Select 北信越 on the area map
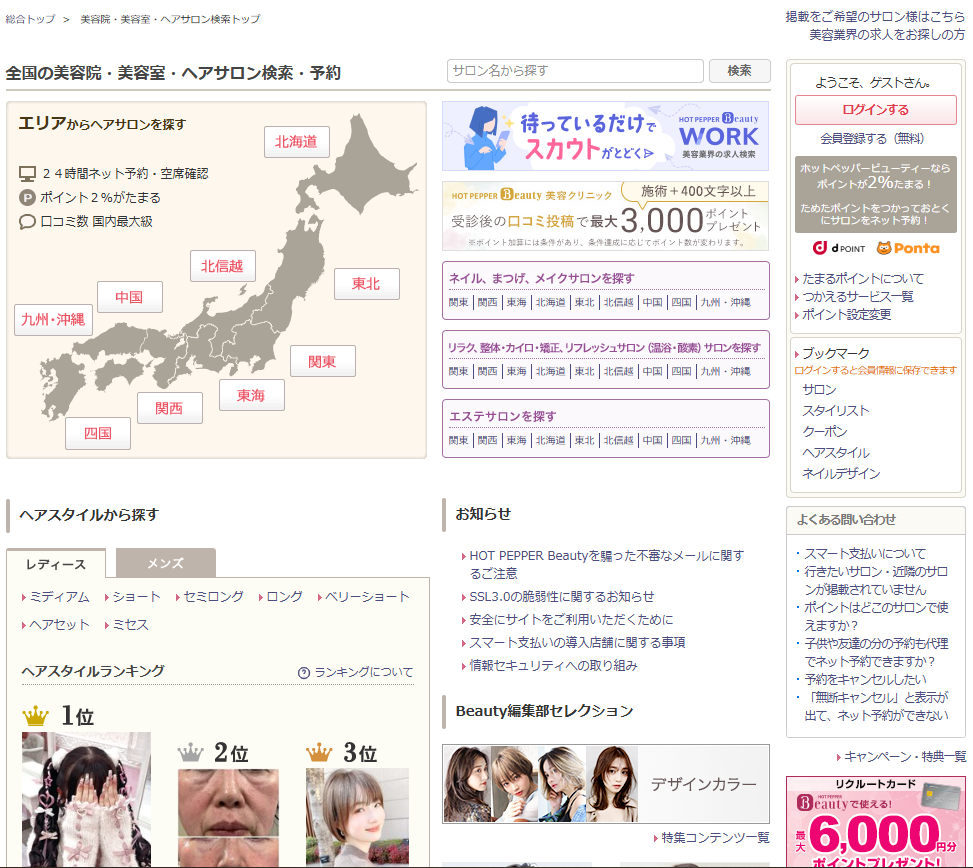Screen dimensions: 973x868 pyautogui.click(x=222, y=266)
